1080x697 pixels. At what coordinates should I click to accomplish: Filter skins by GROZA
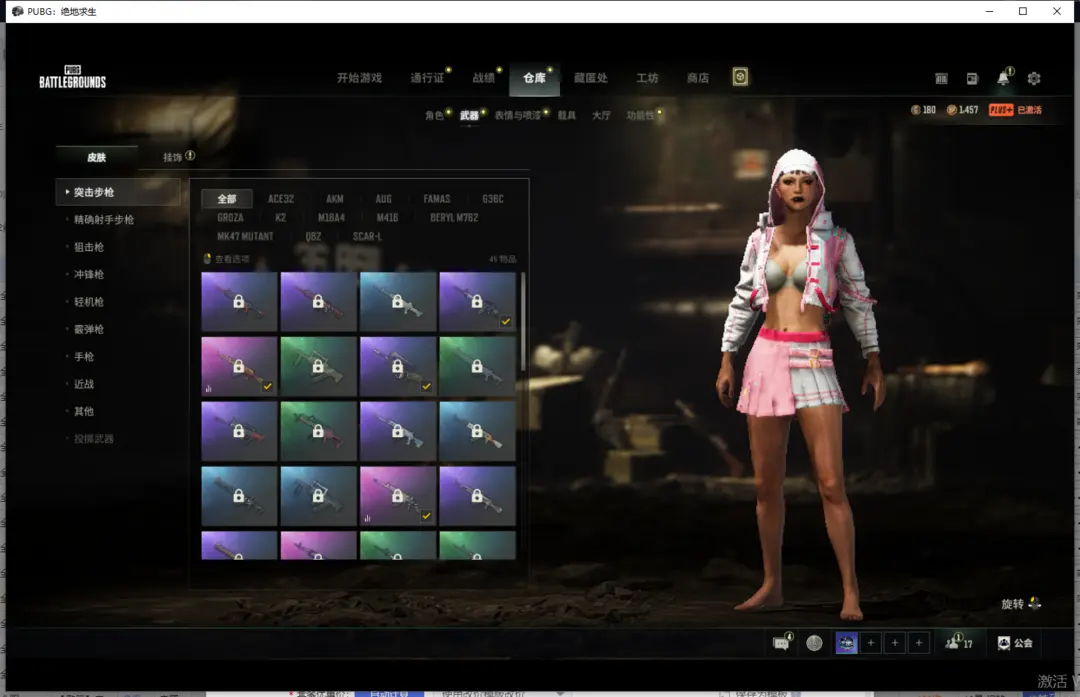230,218
